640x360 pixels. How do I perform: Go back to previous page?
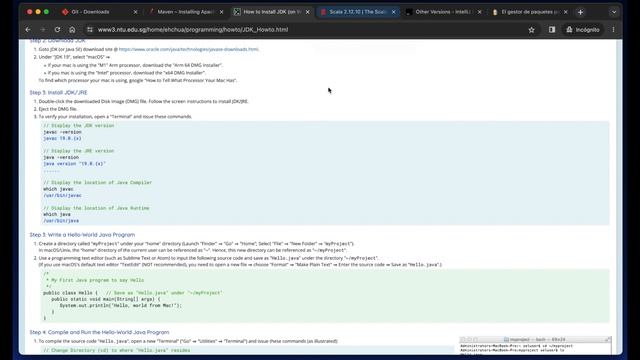pyautogui.click(x=28, y=29)
